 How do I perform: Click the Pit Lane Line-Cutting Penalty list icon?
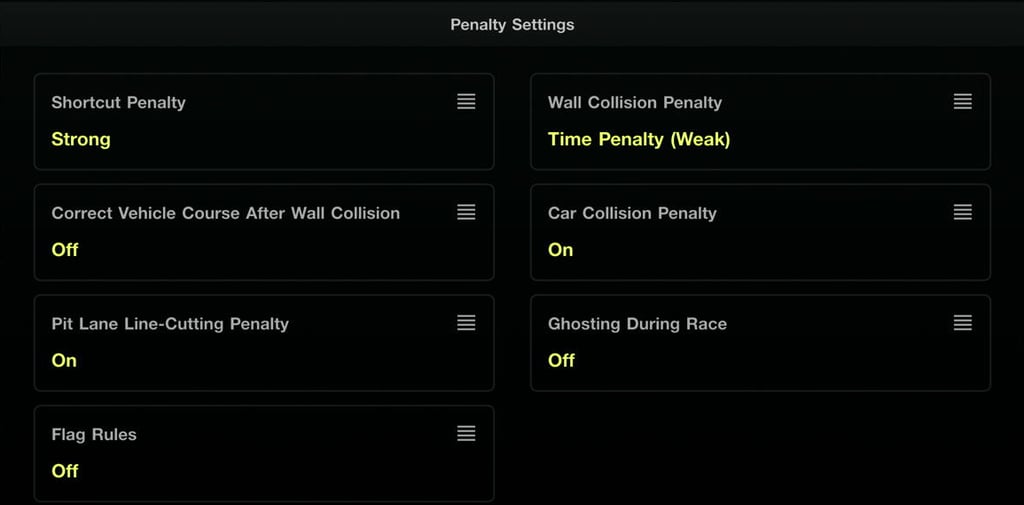[466, 323]
